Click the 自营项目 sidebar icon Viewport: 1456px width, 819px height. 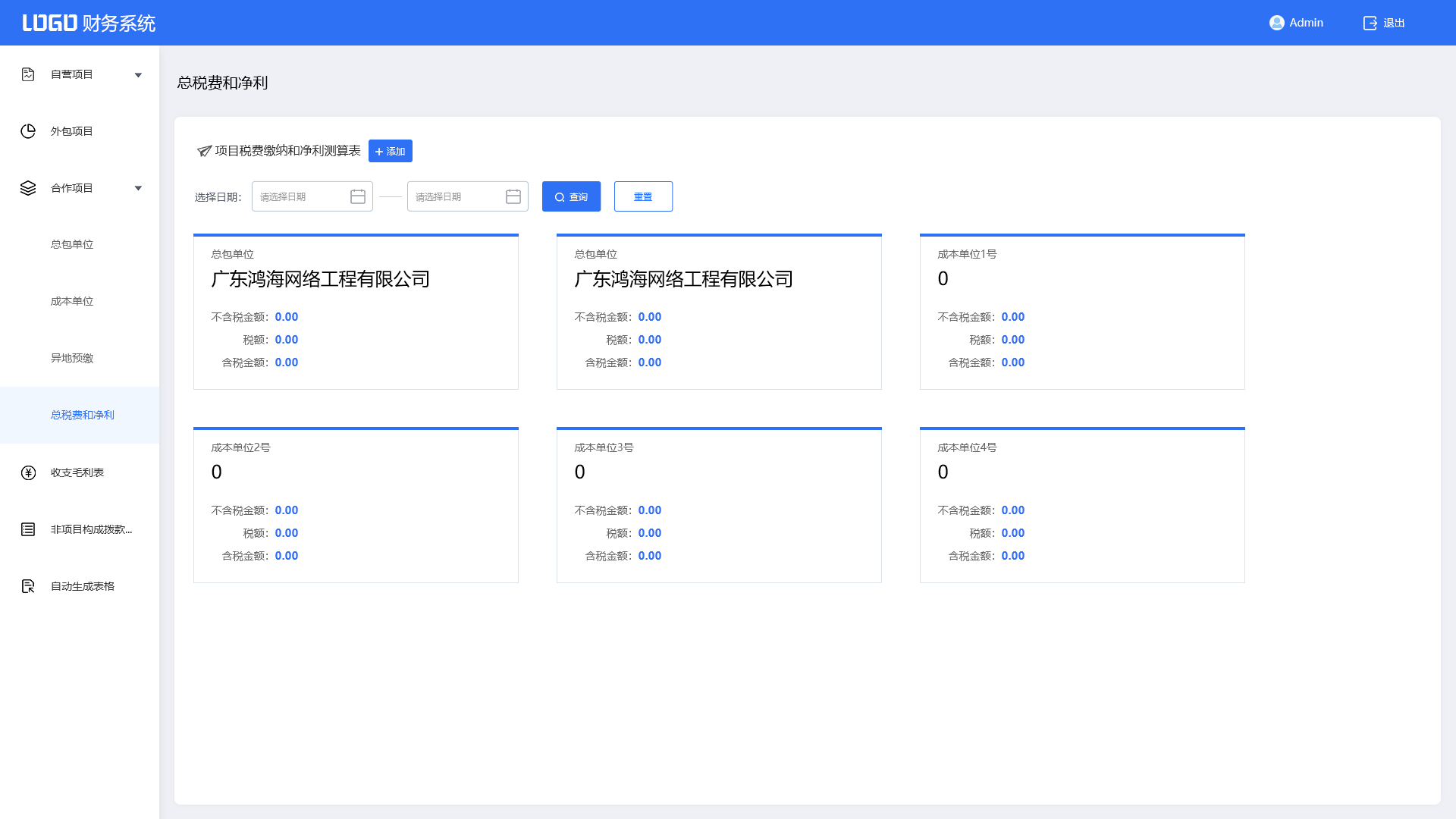pyautogui.click(x=28, y=74)
